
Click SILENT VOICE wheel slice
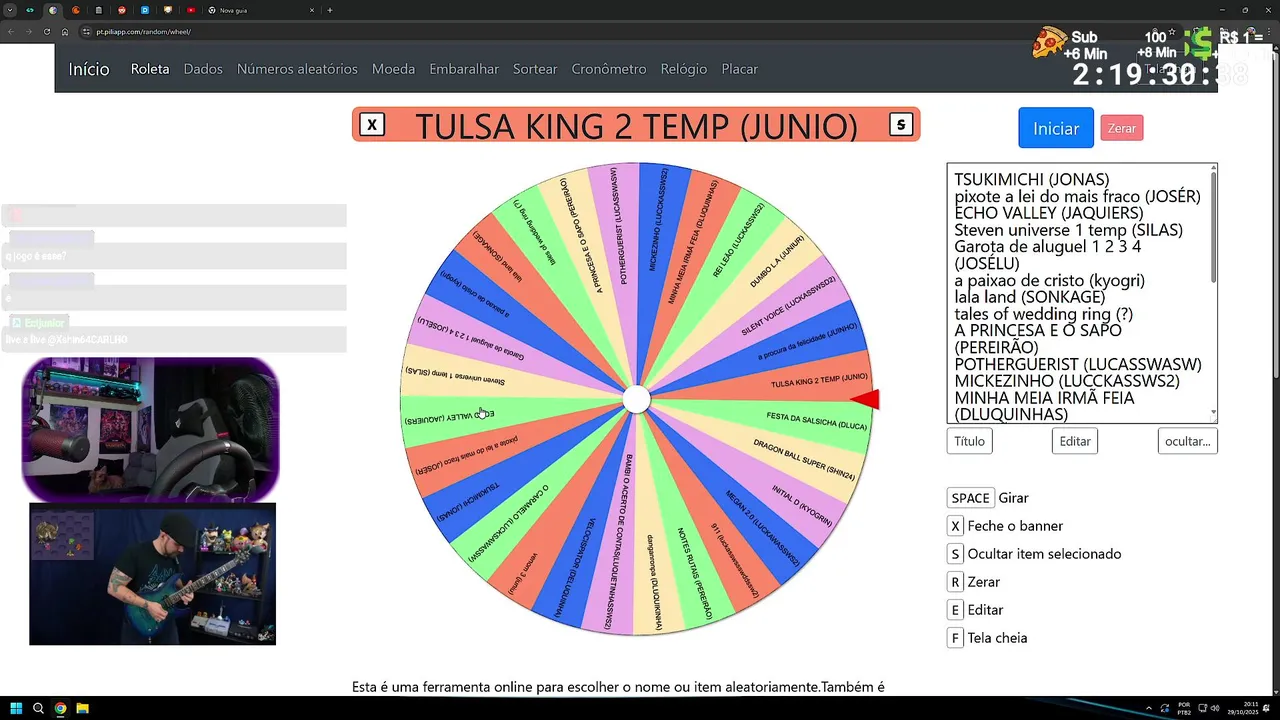pos(790,305)
